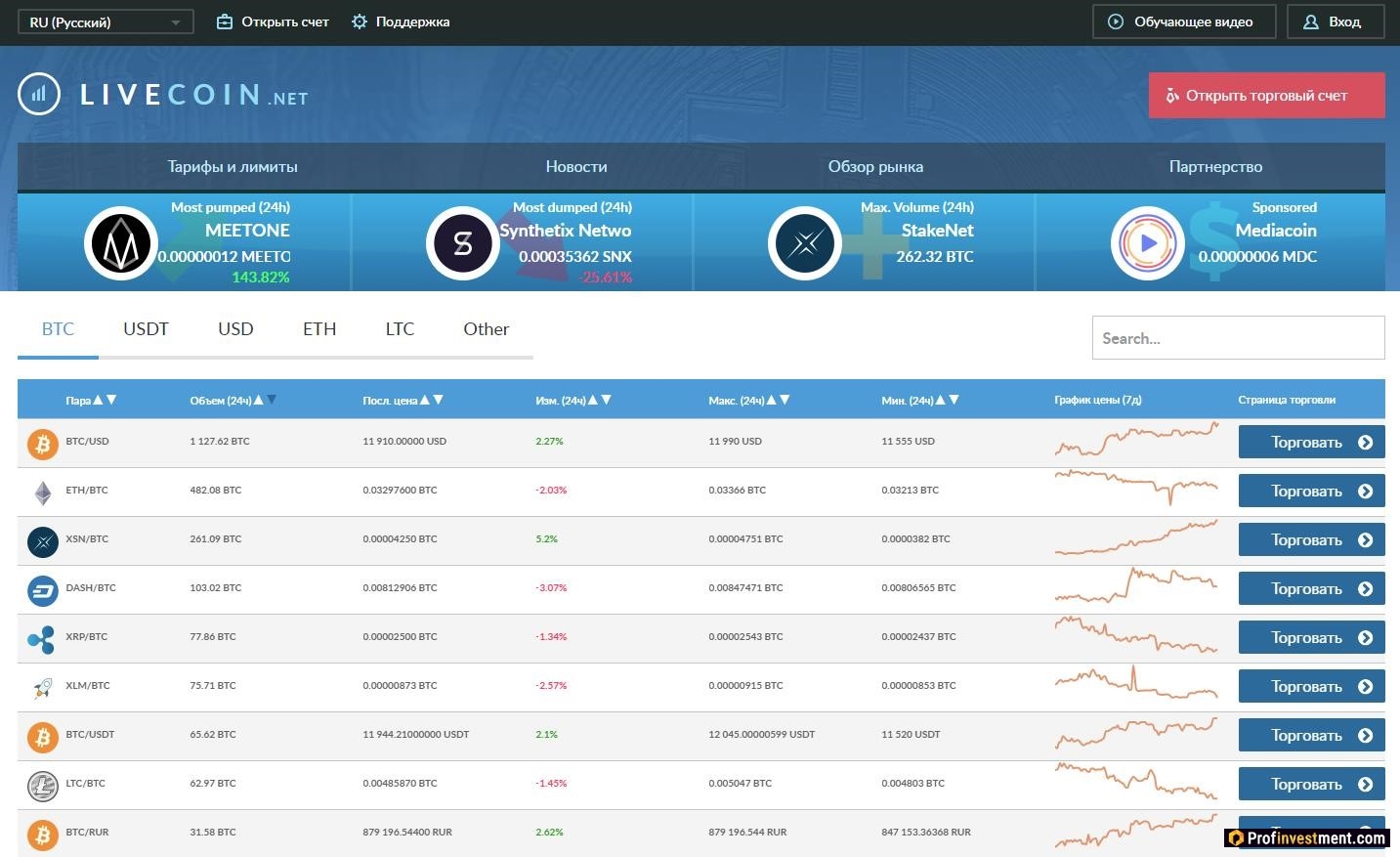Open Партнерство menu item
This screenshot has height=857, width=1400.
(1215, 166)
